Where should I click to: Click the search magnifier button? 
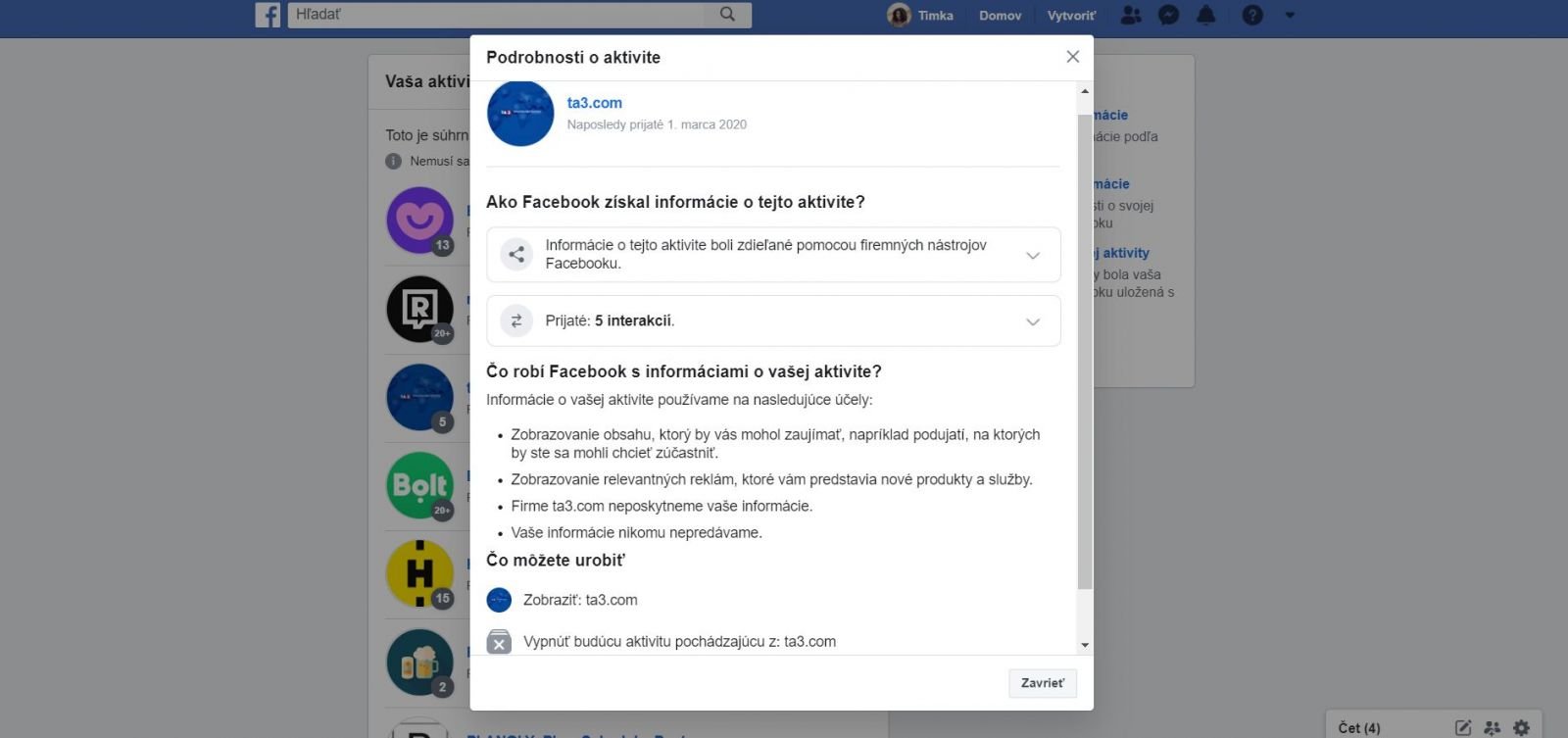click(727, 15)
